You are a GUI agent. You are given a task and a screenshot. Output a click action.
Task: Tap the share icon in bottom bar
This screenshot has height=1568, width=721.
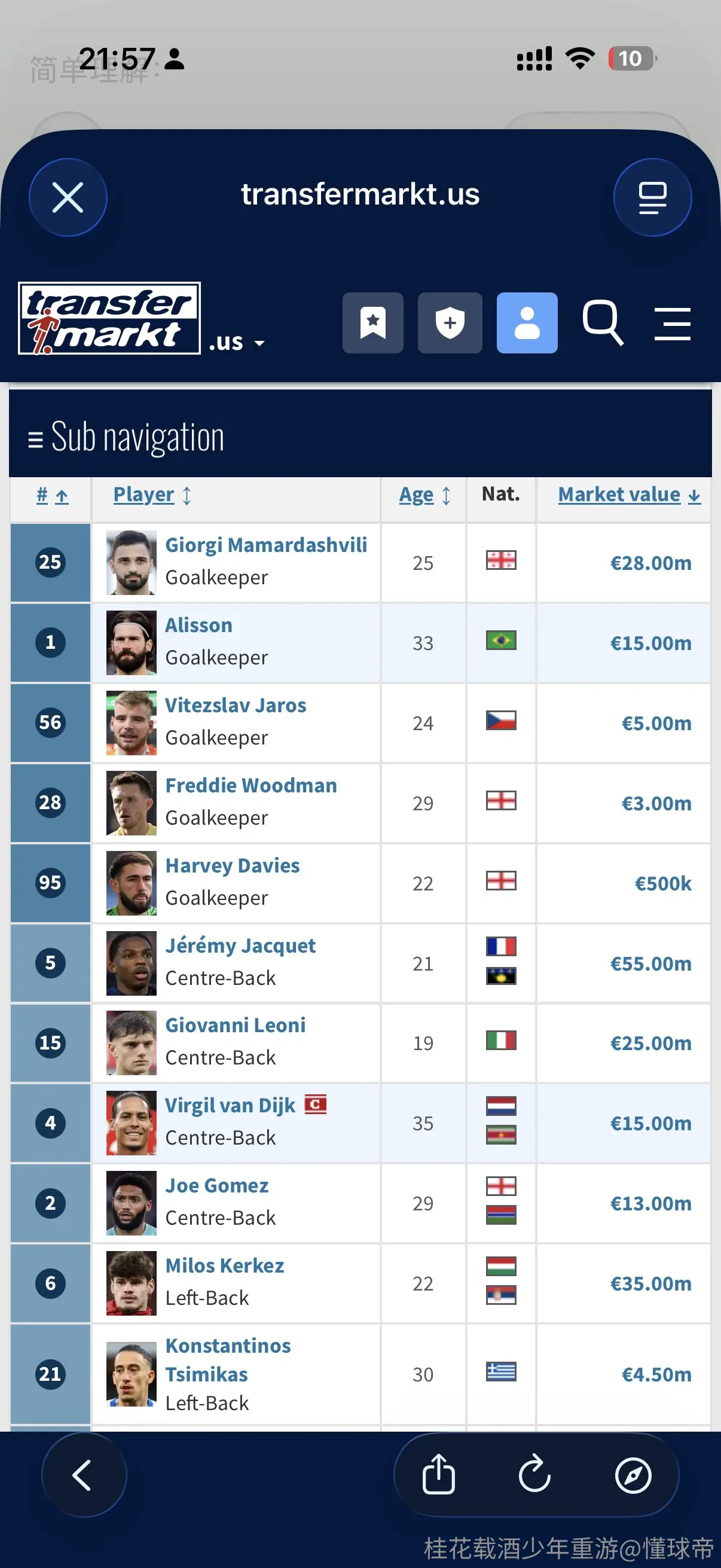[x=438, y=1474]
